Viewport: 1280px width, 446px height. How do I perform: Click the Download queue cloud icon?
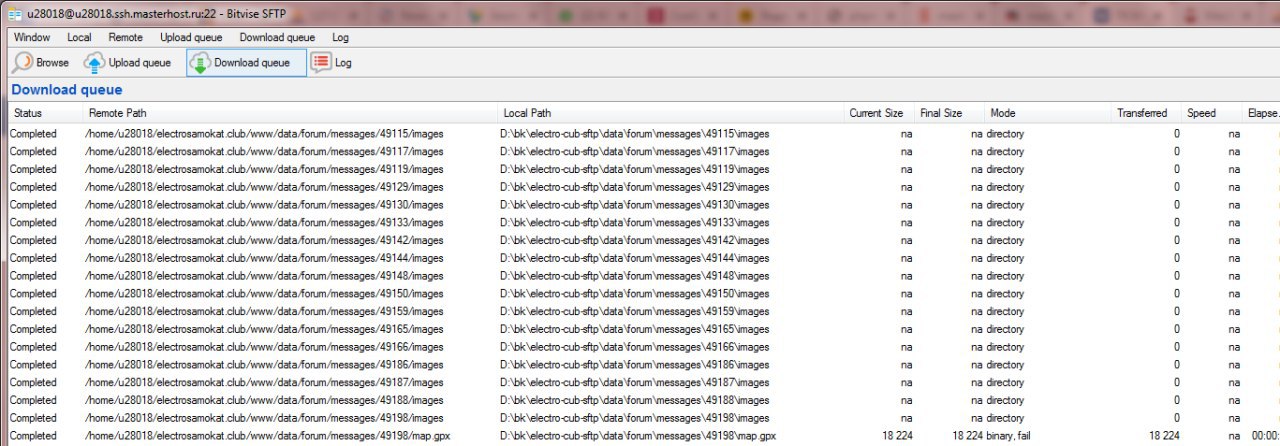tap(200, 62)
